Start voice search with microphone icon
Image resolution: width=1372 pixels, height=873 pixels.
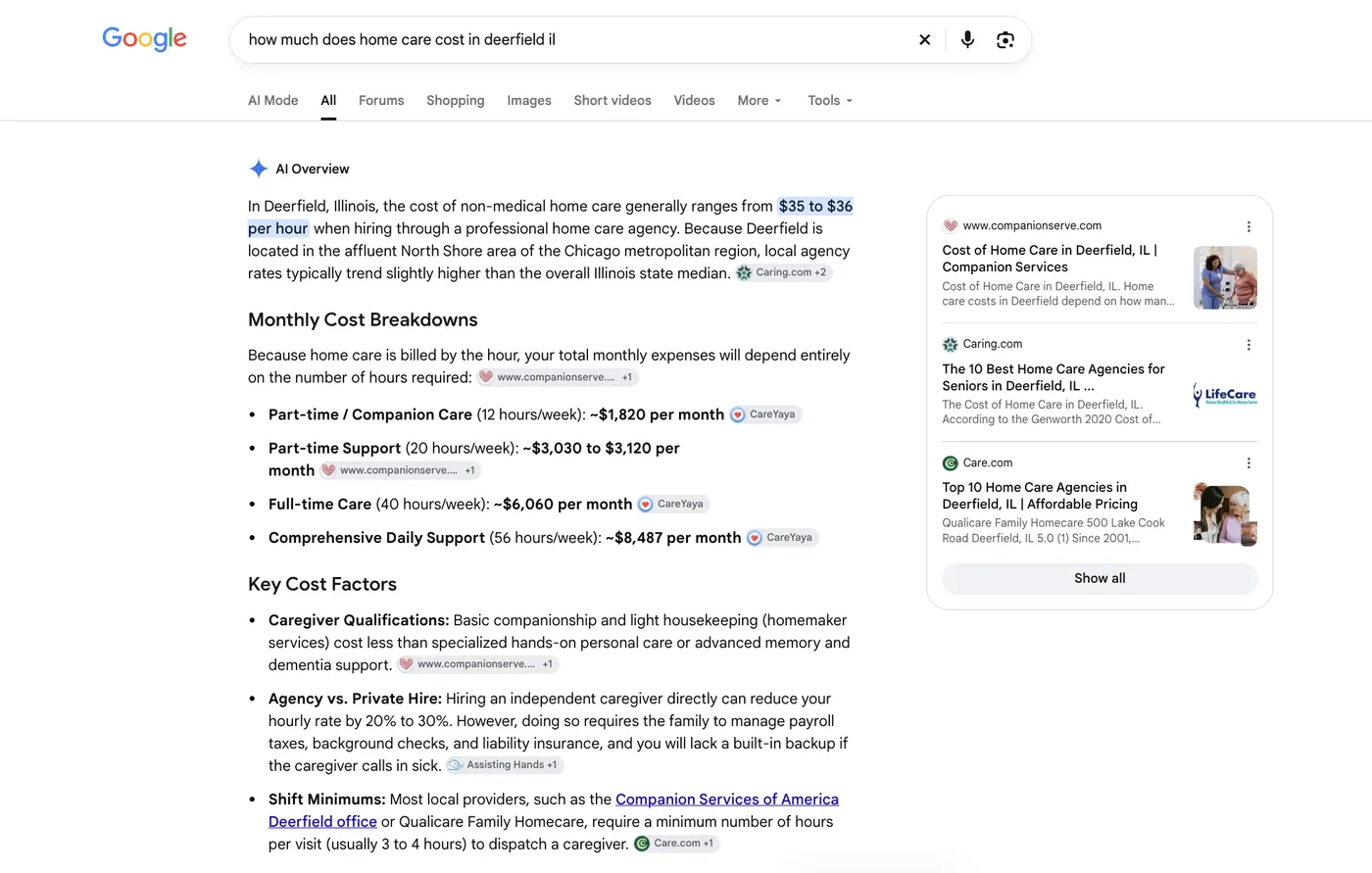pos(967,40)
